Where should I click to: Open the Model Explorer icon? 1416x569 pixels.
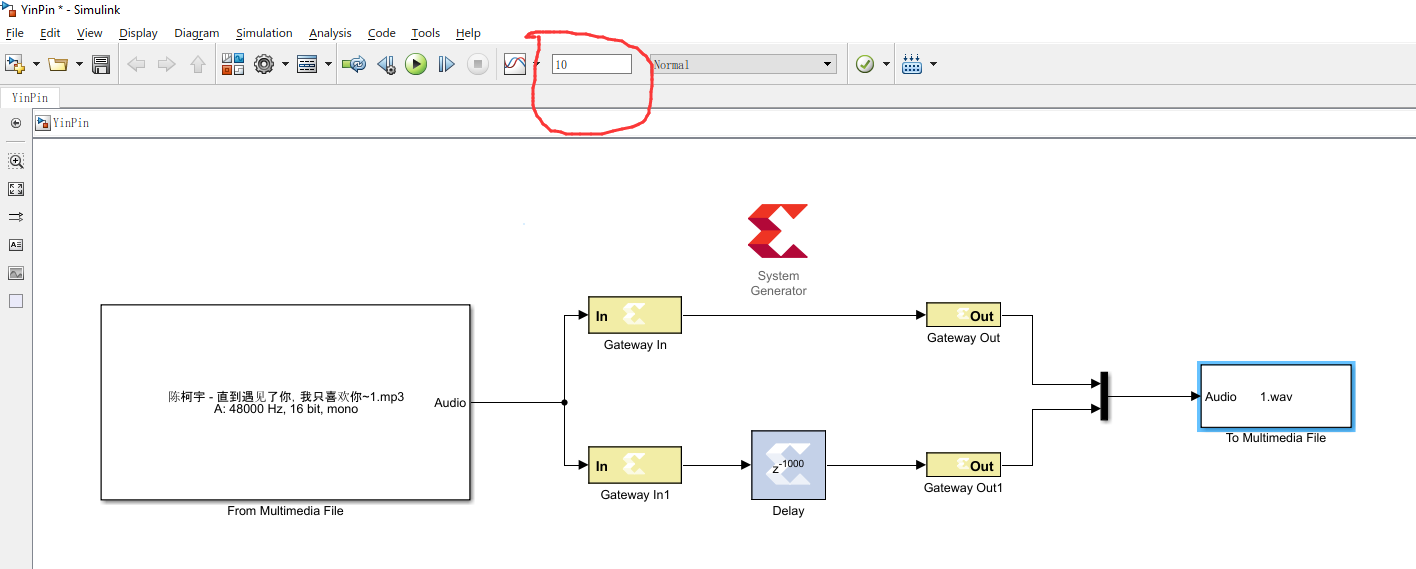(307, 64)
